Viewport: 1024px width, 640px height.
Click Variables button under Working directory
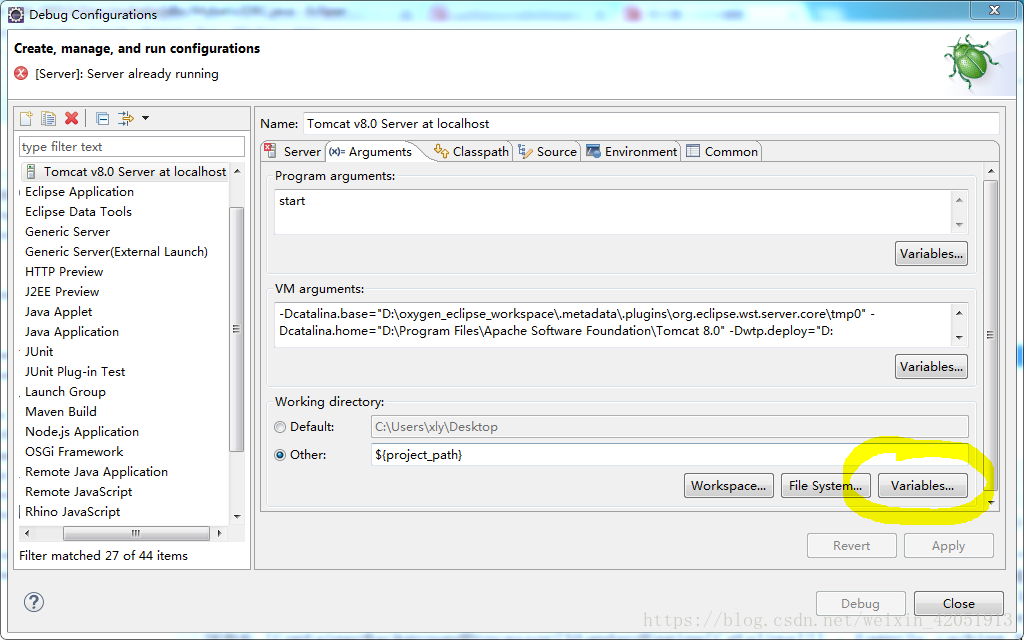click(923, 486)
